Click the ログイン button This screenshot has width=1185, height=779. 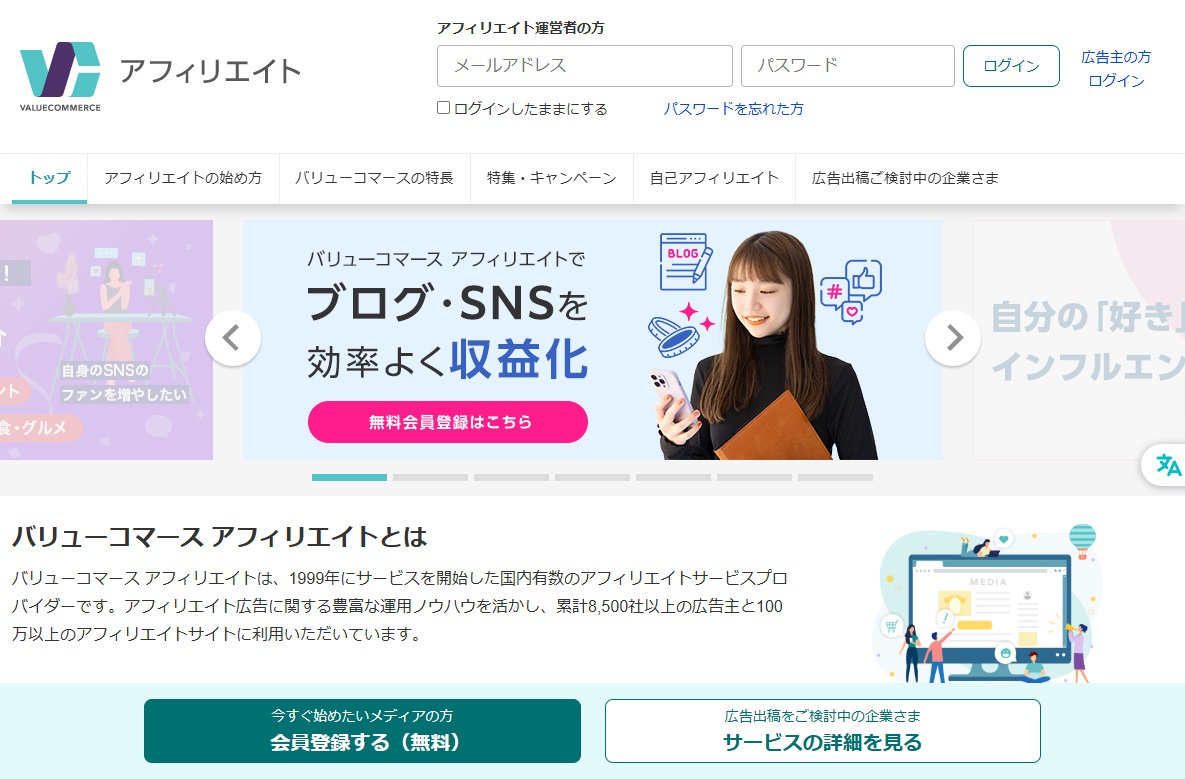[x=1011, y=66]
